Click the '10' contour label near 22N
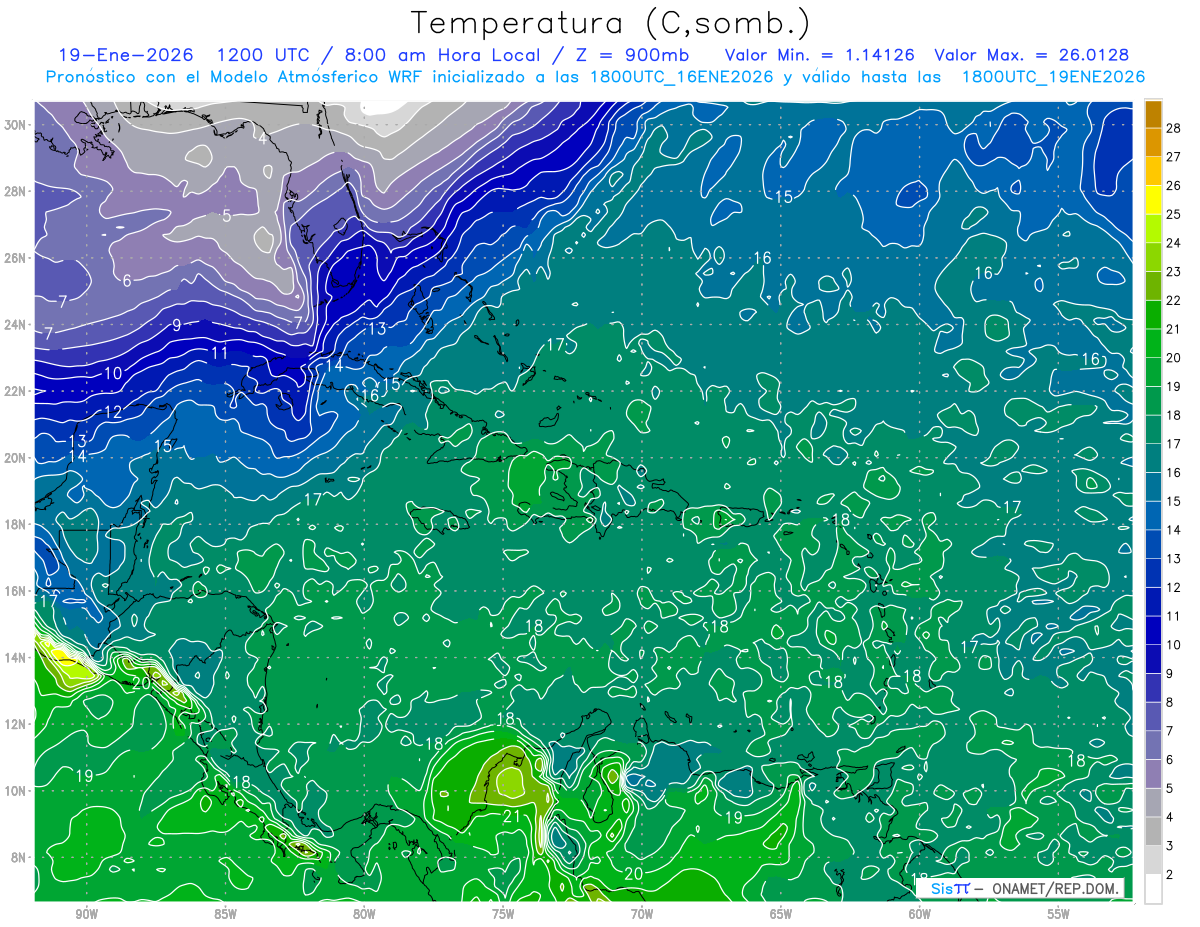Screen dimensions: 1200x927 click(113, 374)
